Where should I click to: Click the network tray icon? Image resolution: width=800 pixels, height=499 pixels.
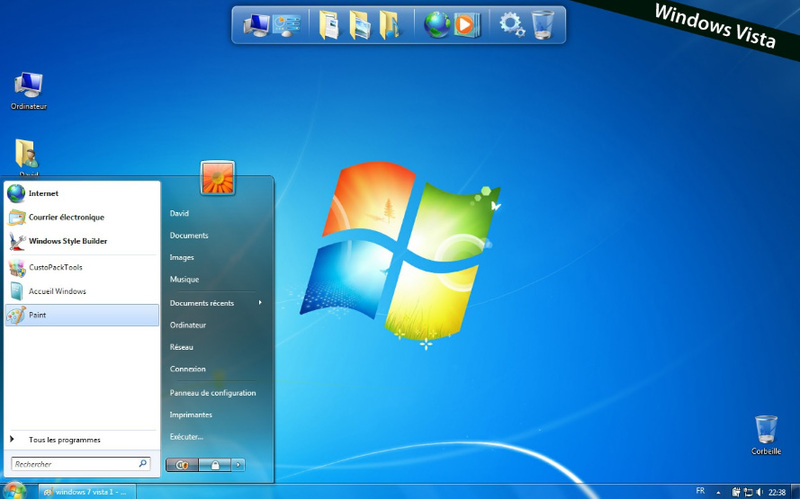point(748,492)
